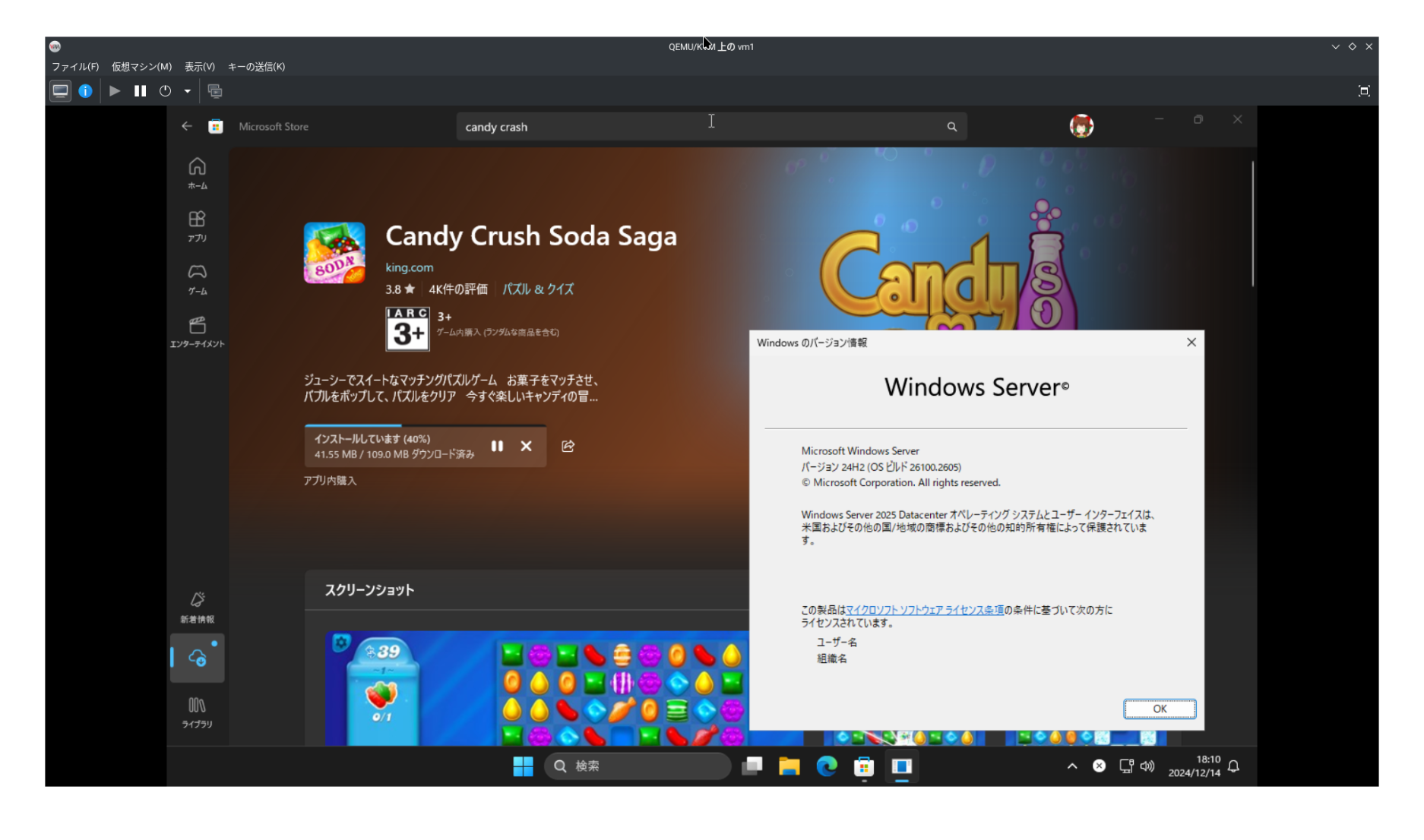This screenshot has width=1424, height=840.
Task: Open the アプリ section in sidebar
Action: point(198,226)
